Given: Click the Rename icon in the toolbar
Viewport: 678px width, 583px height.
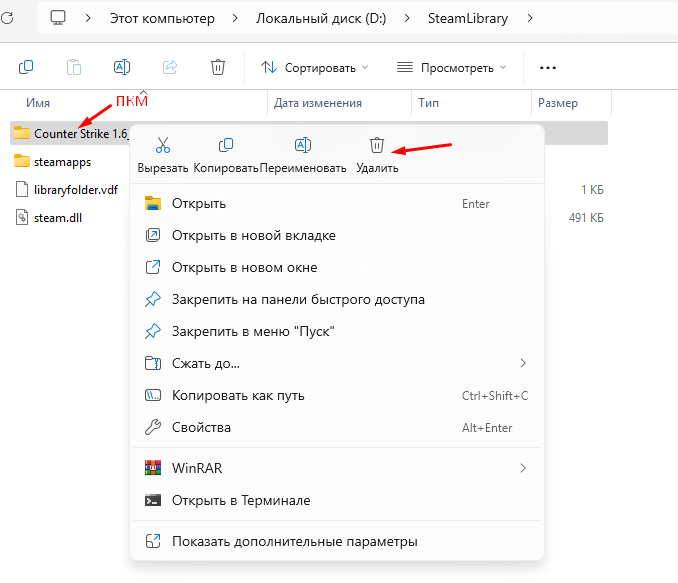Looking at the screenshot, I should point(122,67).
